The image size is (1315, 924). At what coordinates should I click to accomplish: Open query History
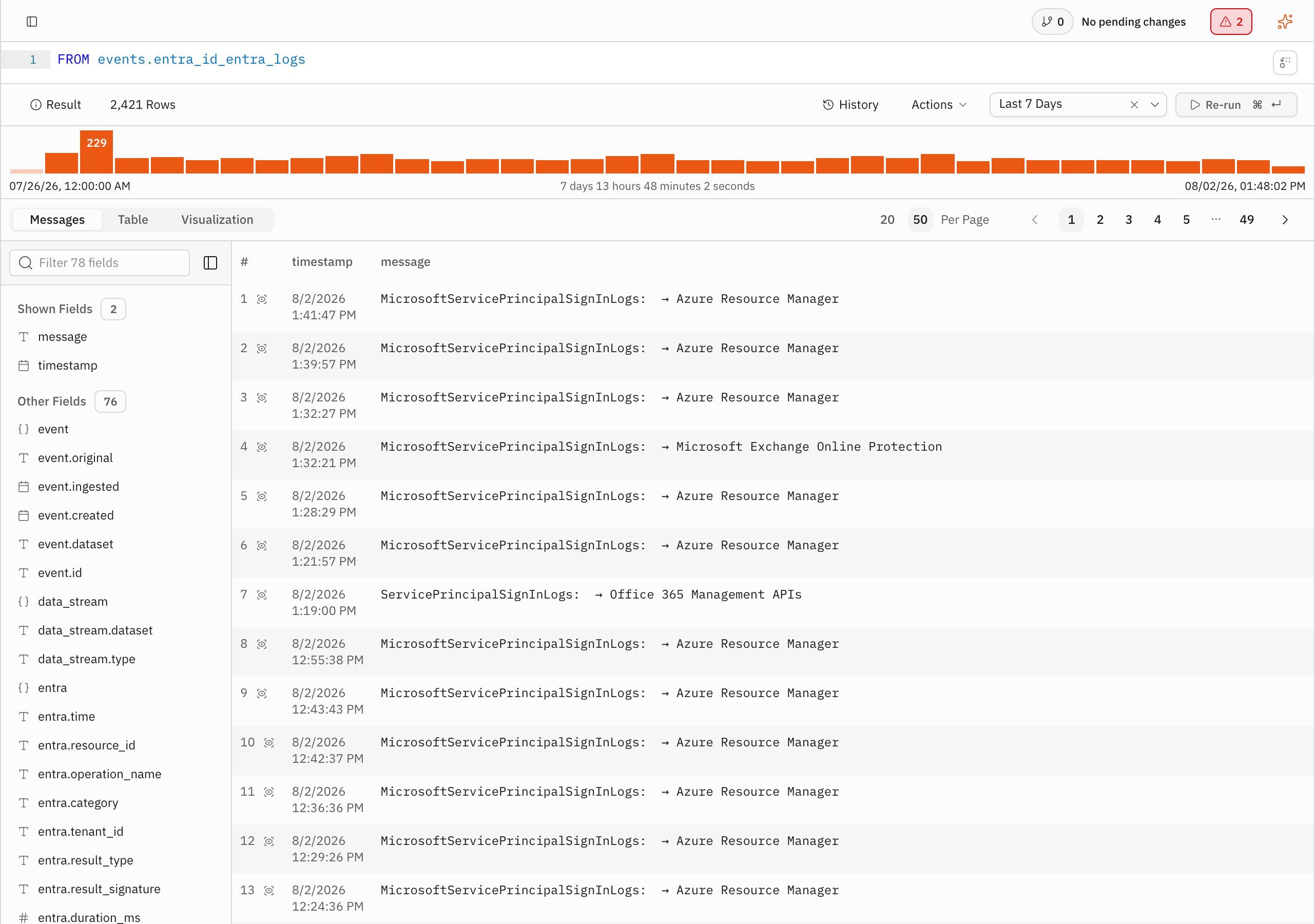pos(850,105)
